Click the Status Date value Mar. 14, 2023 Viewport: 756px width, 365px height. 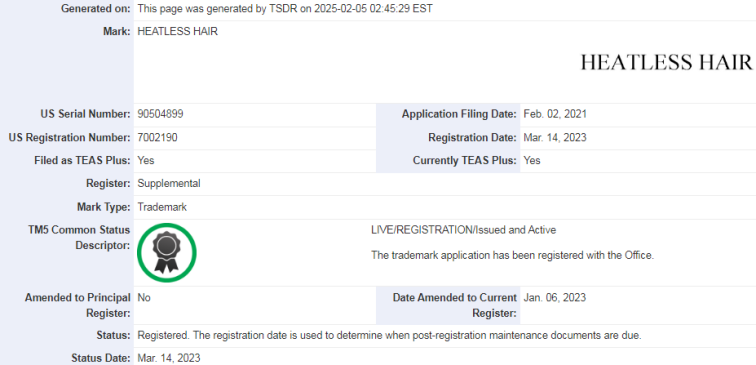tap(169, 358)
